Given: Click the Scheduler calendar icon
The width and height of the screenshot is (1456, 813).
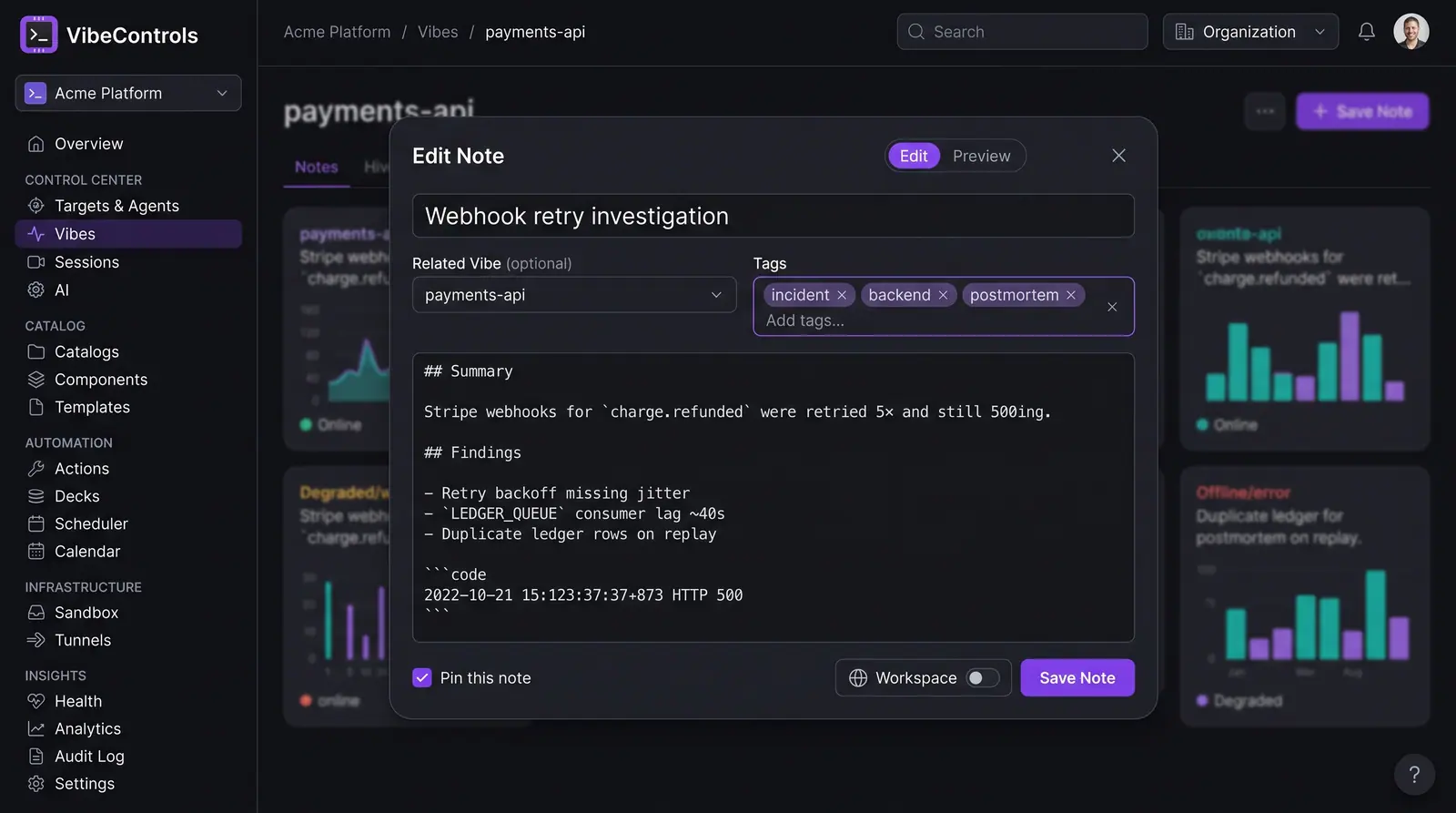Looking at the screenshot, I should click(x=36, y=523).
